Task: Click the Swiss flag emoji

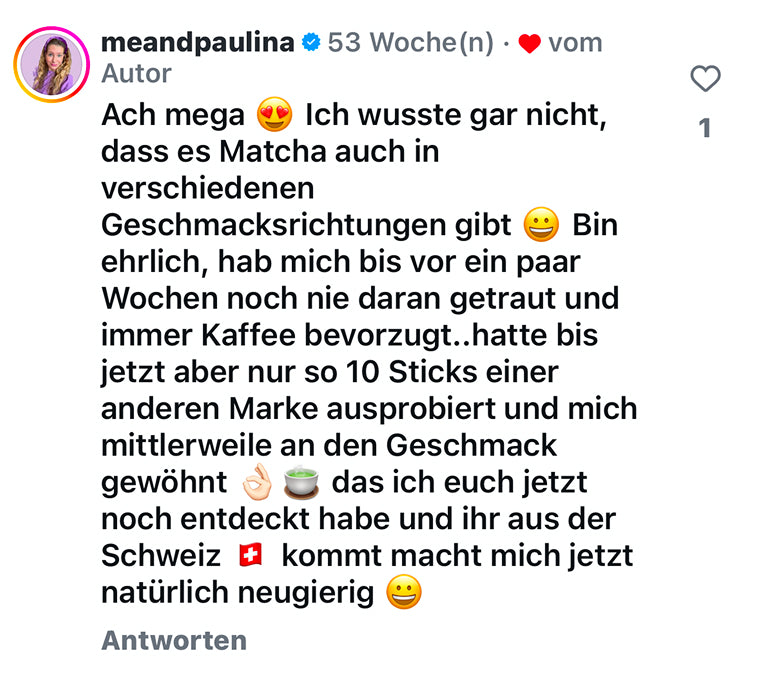Action: pyautogui.click(x=250, y=556)
